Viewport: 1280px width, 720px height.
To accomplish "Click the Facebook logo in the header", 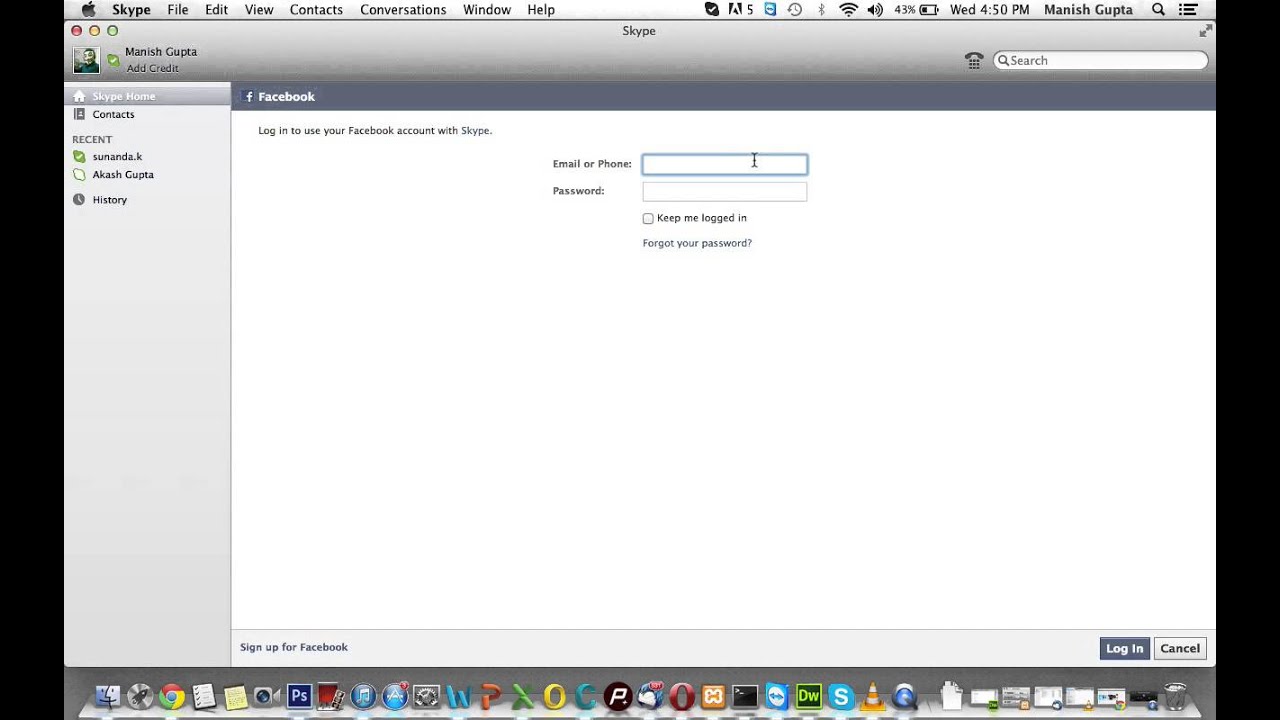I will [249, 97].
